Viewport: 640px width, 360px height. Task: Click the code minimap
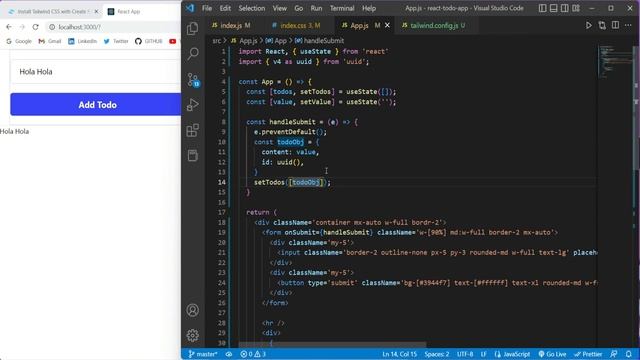616,63
